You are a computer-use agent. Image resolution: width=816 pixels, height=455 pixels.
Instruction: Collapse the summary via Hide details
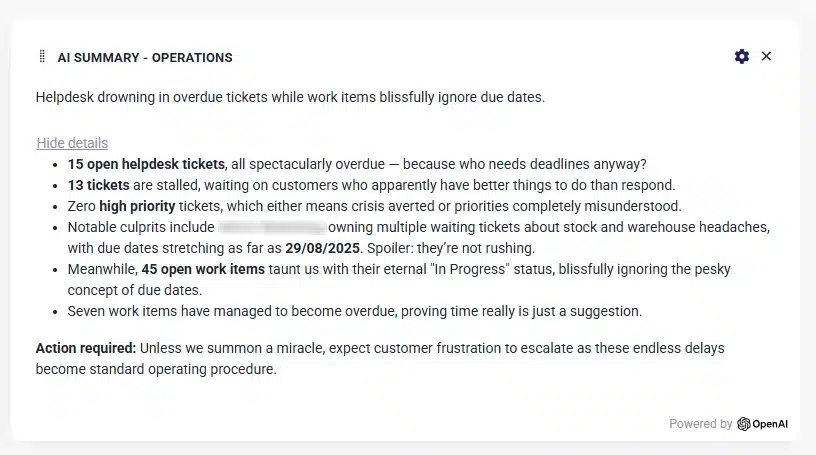click(x=72, y=143)
